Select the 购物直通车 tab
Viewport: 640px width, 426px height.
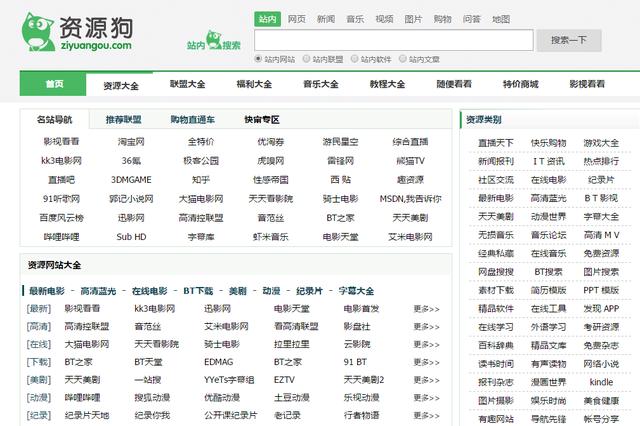pos(192,120)
